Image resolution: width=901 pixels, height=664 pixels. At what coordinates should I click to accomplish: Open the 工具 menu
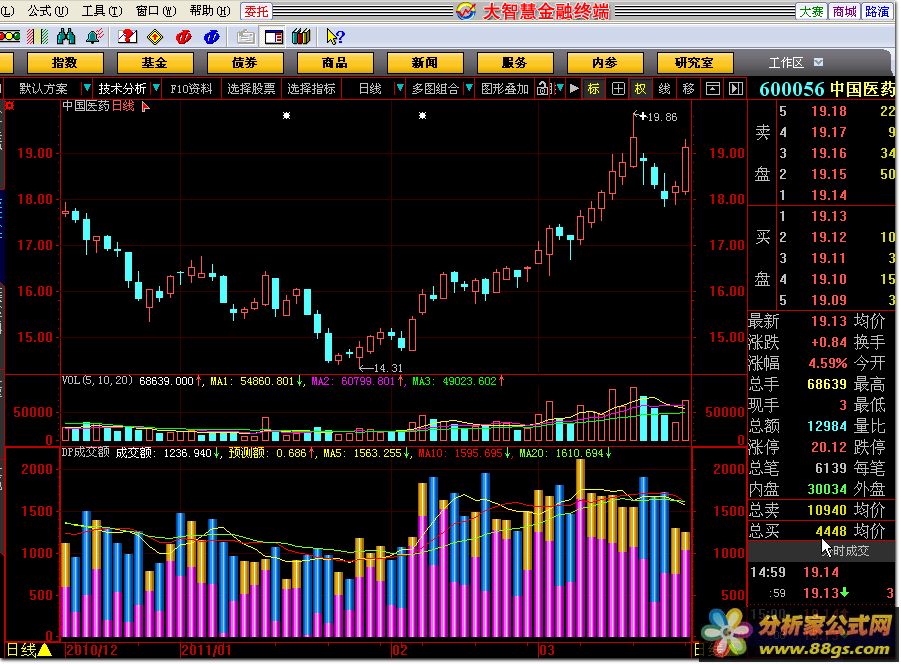point(102,11)
